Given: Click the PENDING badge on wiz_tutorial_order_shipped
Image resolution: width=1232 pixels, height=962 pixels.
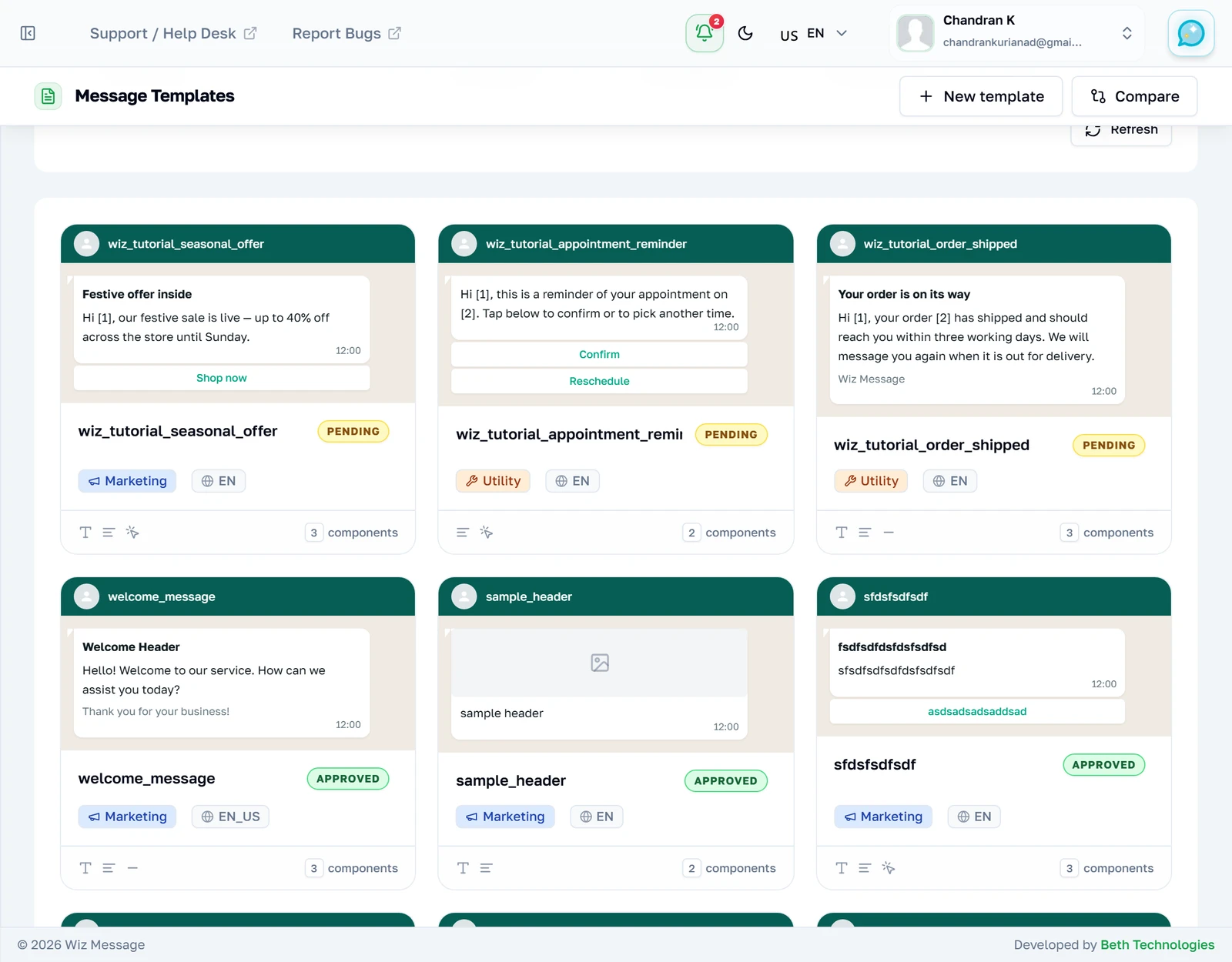Looking at the screenshot, I should pos(1109,445).
